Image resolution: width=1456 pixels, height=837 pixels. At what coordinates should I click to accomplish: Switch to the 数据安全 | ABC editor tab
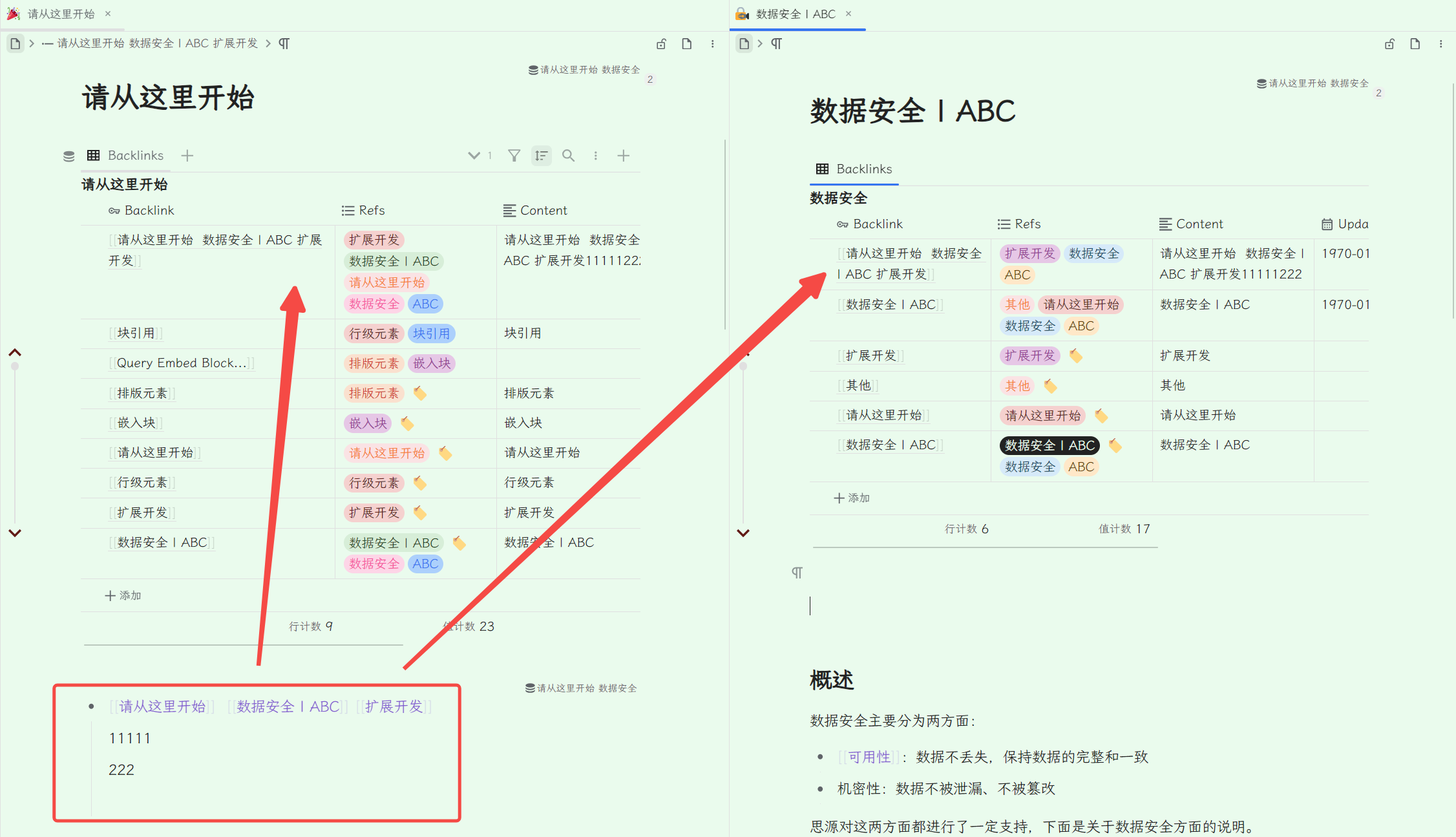coord(795,14)
